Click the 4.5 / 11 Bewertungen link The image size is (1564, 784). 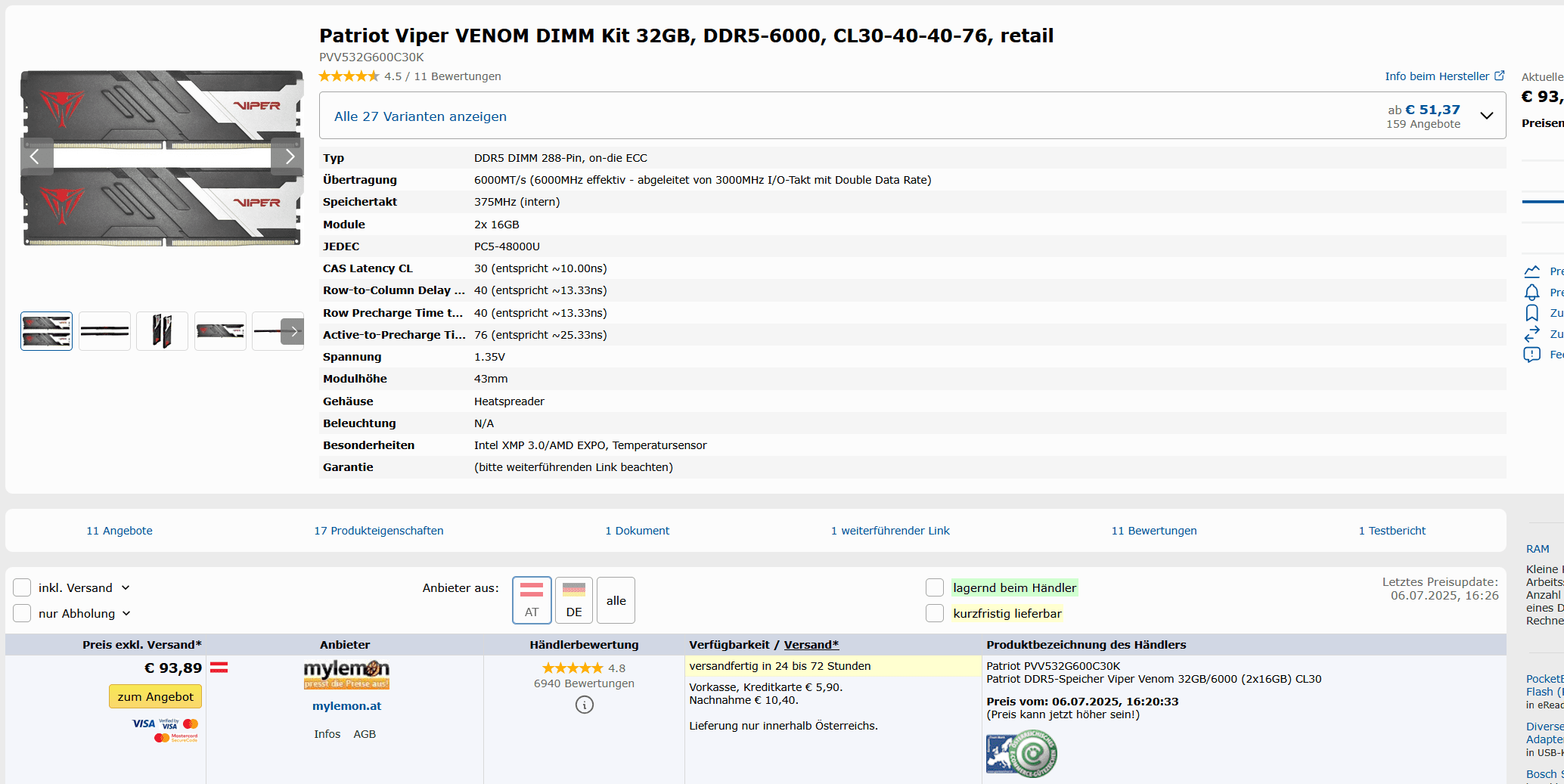pyautogui.click(x=442, y=76)
